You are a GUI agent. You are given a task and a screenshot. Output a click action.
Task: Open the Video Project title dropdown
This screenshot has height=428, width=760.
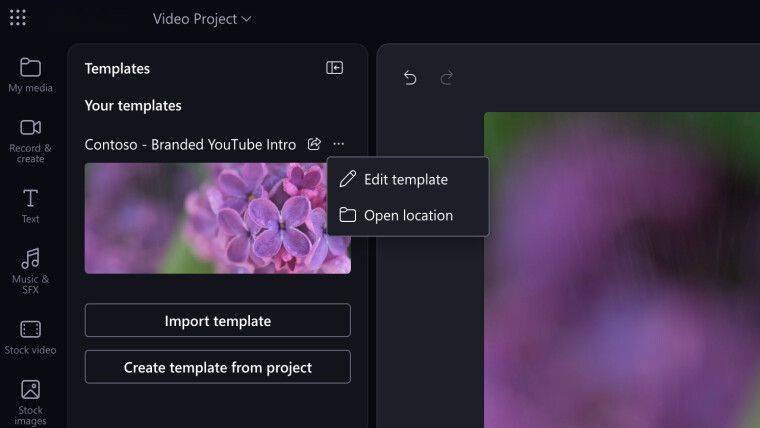click(x=202, y=19)
